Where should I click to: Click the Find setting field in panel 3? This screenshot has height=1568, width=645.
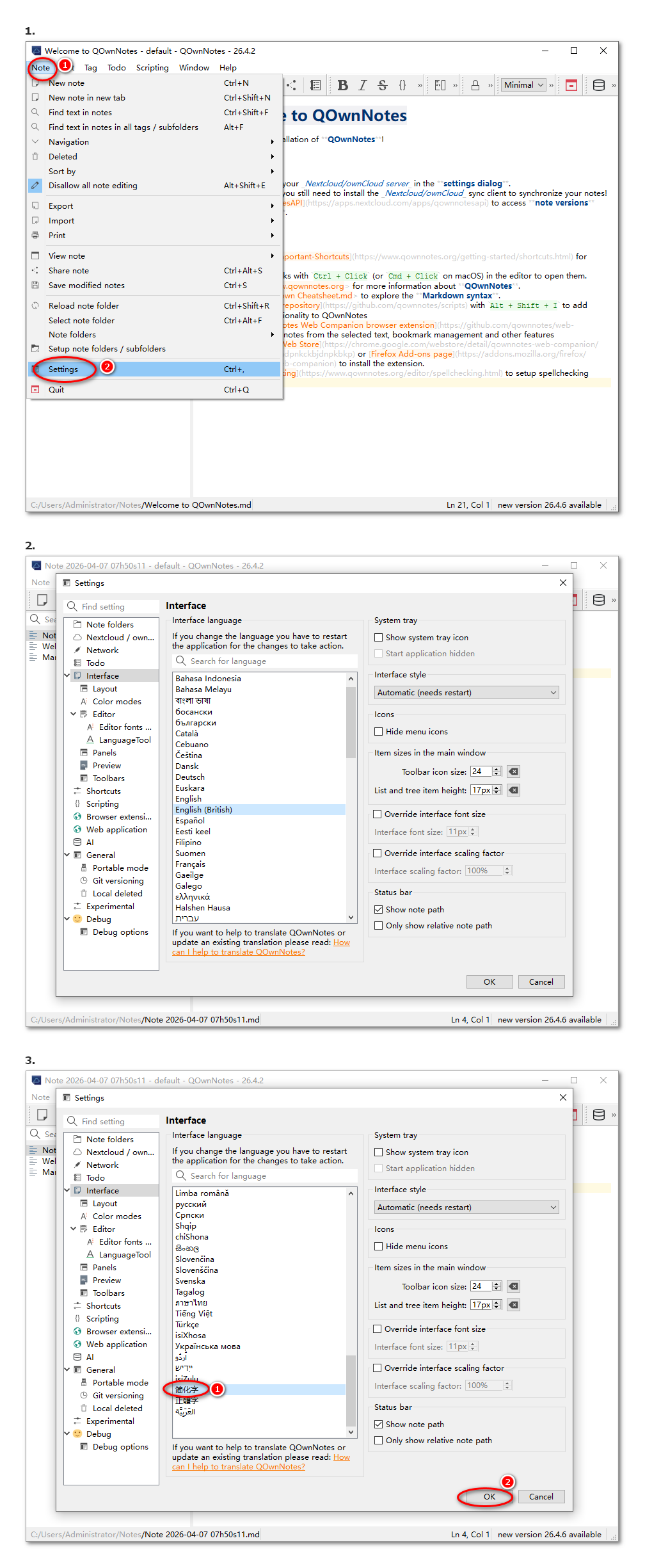click(x=111, y=1121)
